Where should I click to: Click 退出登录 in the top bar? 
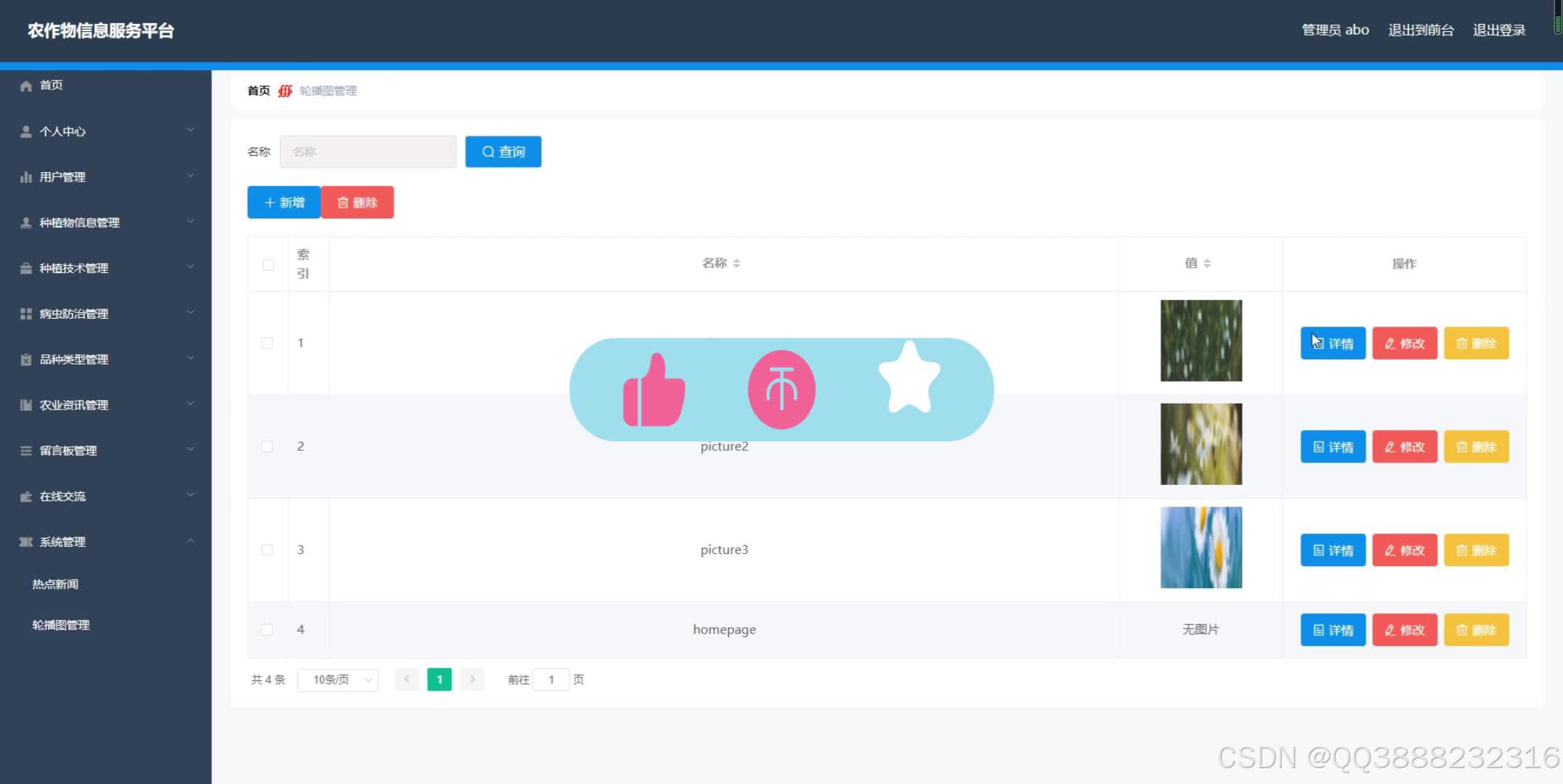[x=1498, y=30]
